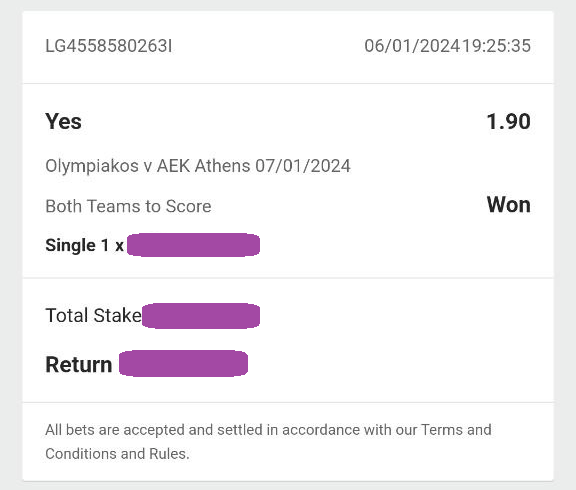This screenshot has height=490, width=576.
Task: Click the redacted Total Stake amount
Action: point(201,316)
